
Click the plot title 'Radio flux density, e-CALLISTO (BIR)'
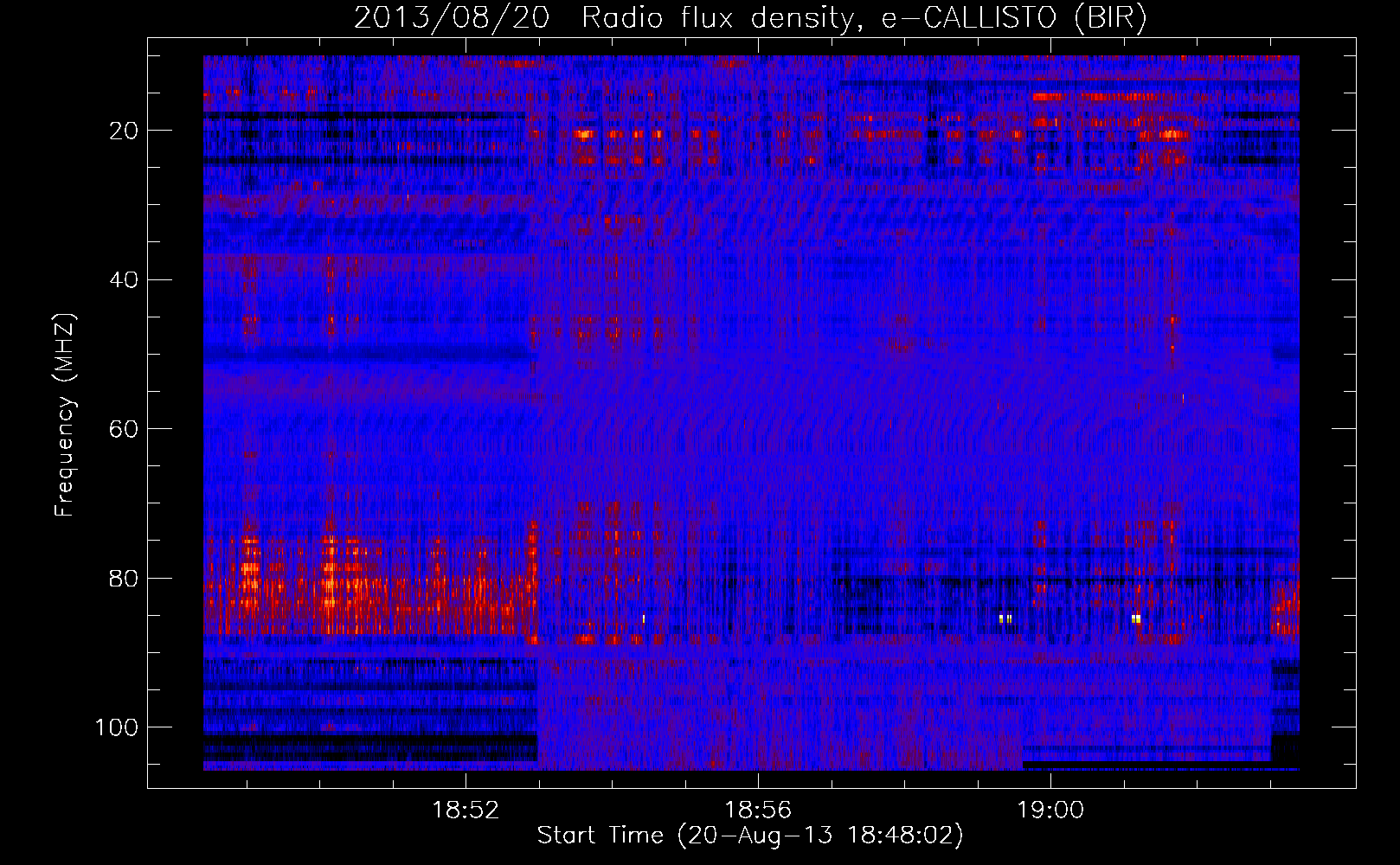(x=864, y=17)
